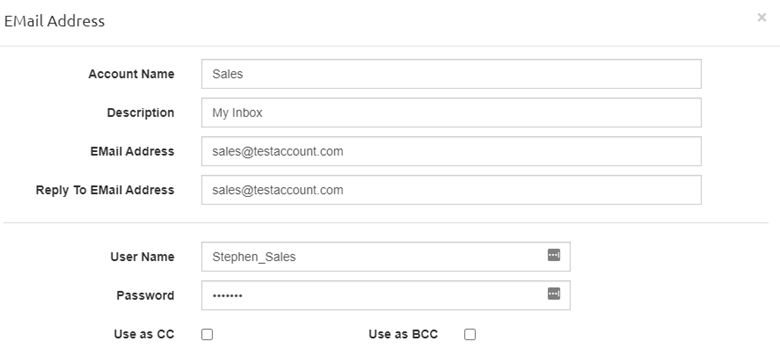The image size is (780, 363).
Task: Enable the Use as BCC checkbox
Action: click(470, 335)
